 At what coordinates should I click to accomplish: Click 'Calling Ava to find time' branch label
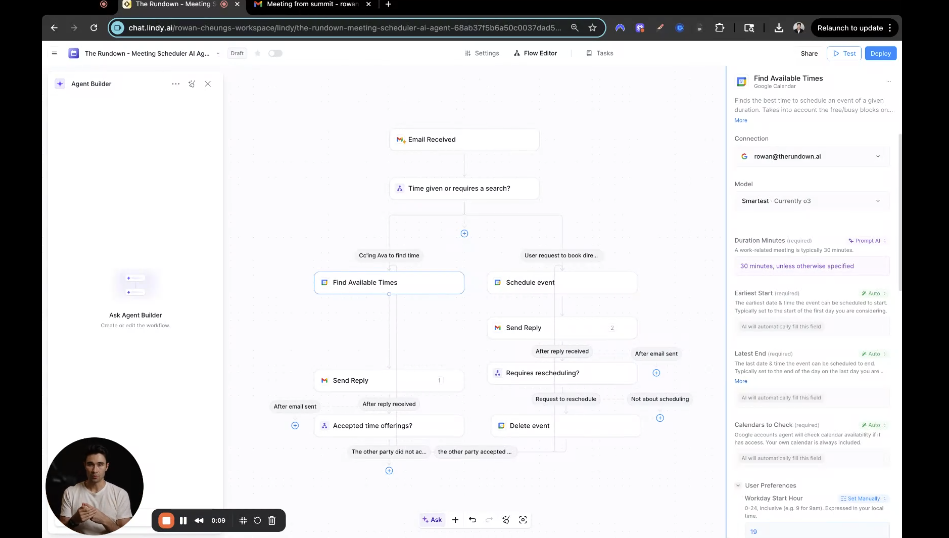tap(389, 255)
